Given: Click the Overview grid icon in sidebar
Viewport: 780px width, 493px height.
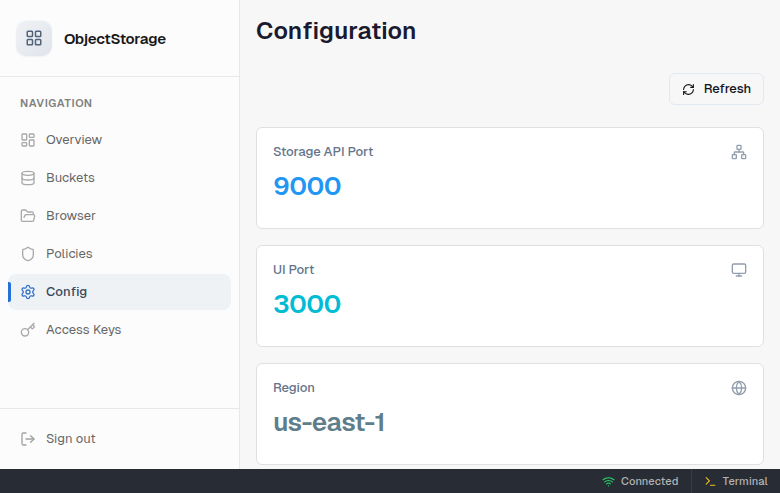Looking at the screenshot, I should pyautogui.click(x=28, y=140).
